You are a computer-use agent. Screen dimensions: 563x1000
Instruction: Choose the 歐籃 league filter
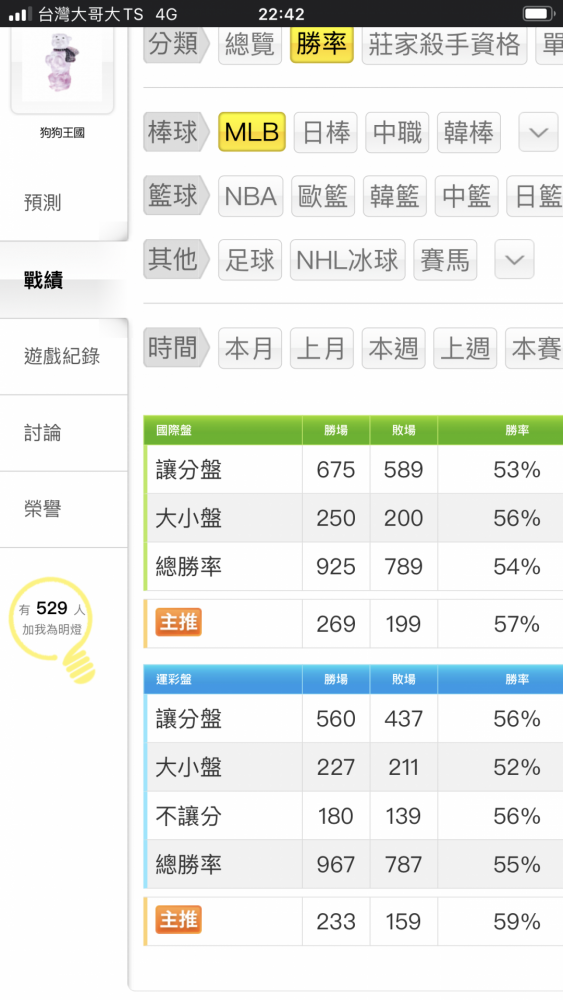coord(323,196)
